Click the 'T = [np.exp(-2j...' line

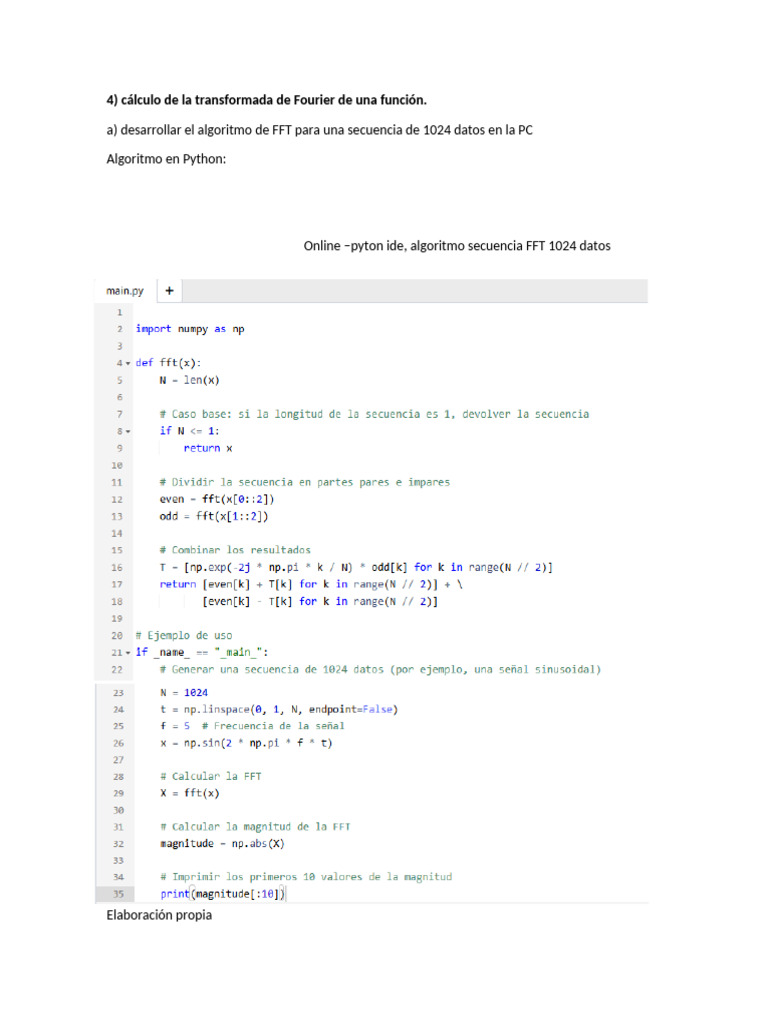[x=356, y=567]
